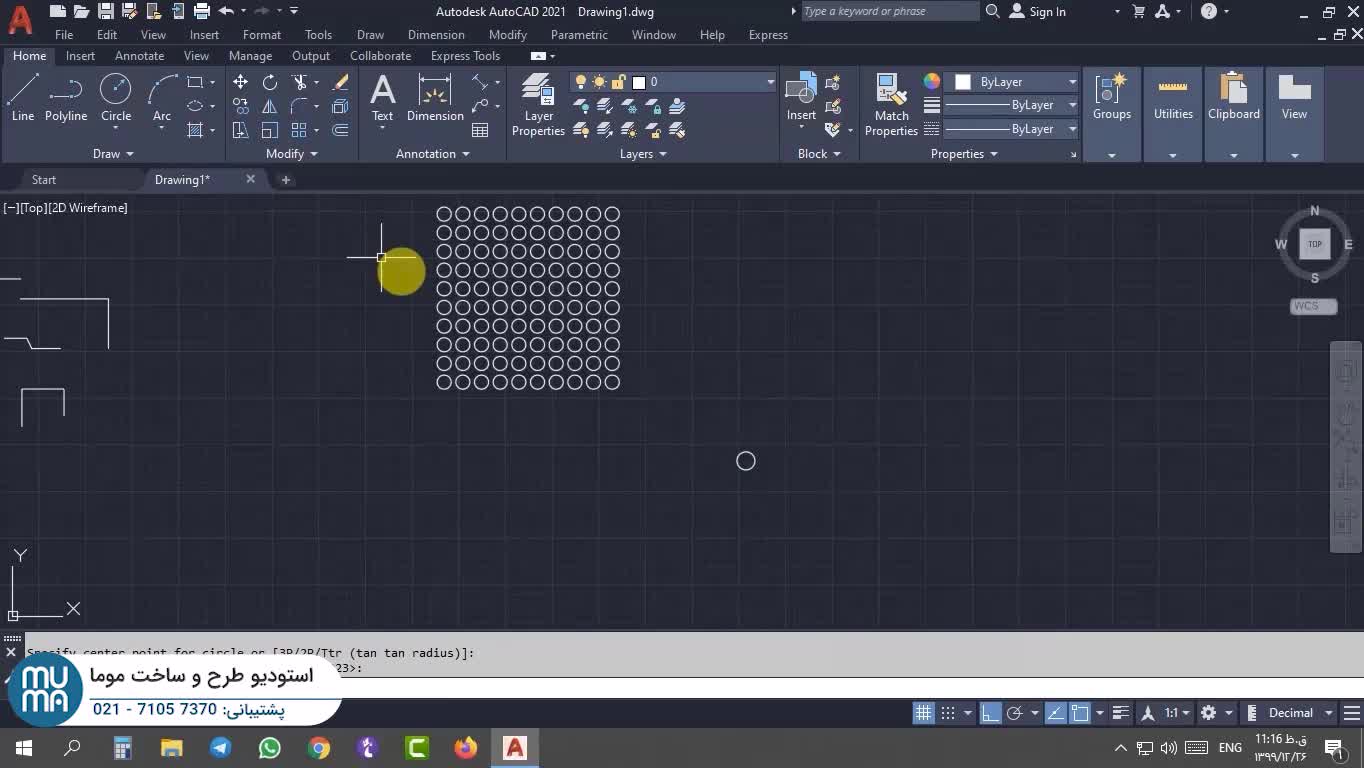The width and height of the screenshot is (1364, 768).
Task: Select the Polyline tool
Action: tap(65, 98)
